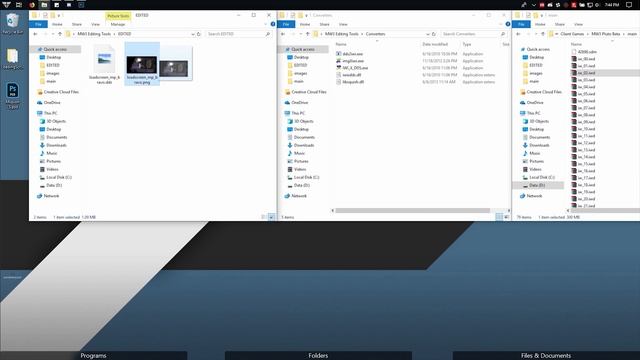Open Manage tab under Picture Tools
The height and width of the screenshot is (360, 640).
click(118, 24)
